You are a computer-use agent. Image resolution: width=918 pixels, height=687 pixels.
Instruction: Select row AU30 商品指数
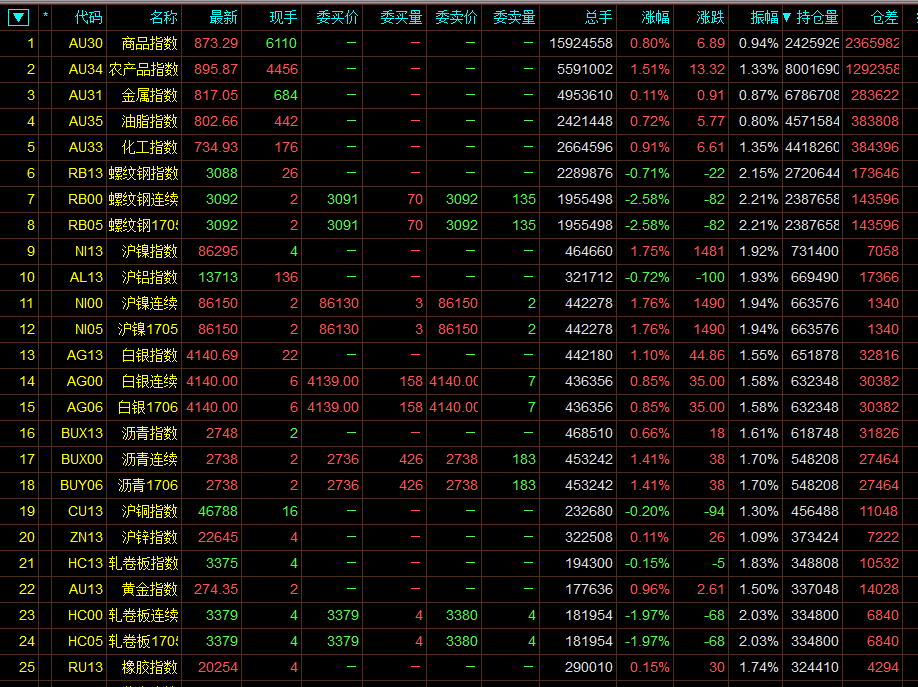click(x=149, y=43)
